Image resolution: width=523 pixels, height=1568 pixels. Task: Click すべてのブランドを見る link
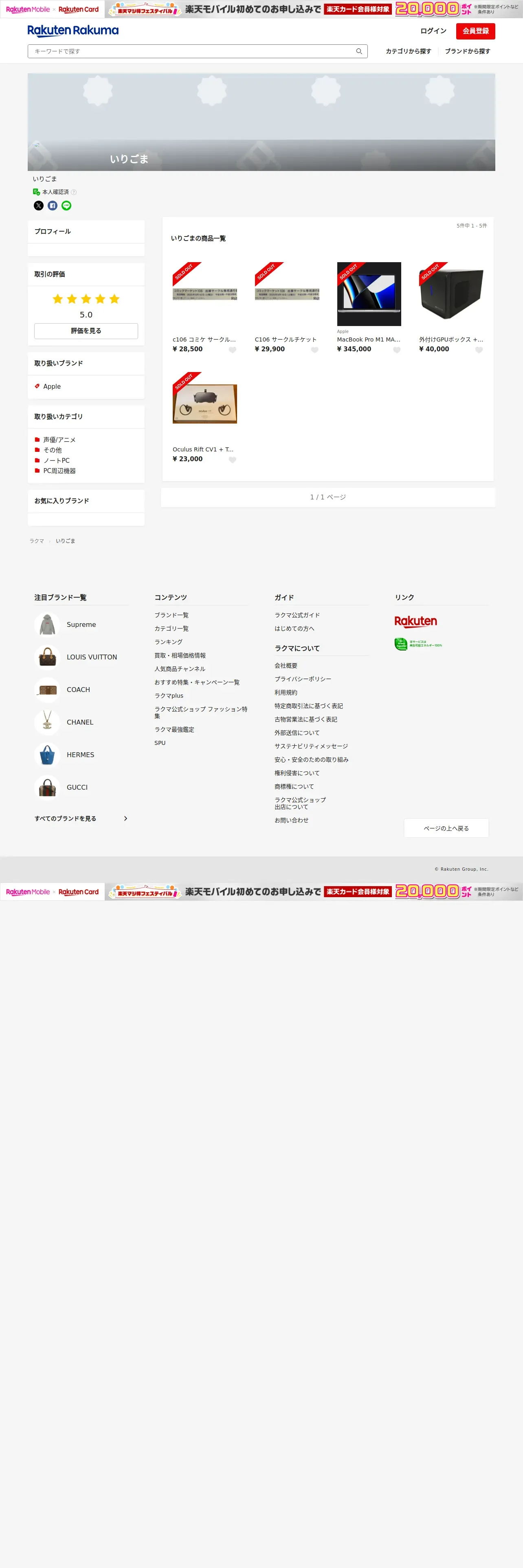coord(65,819)
